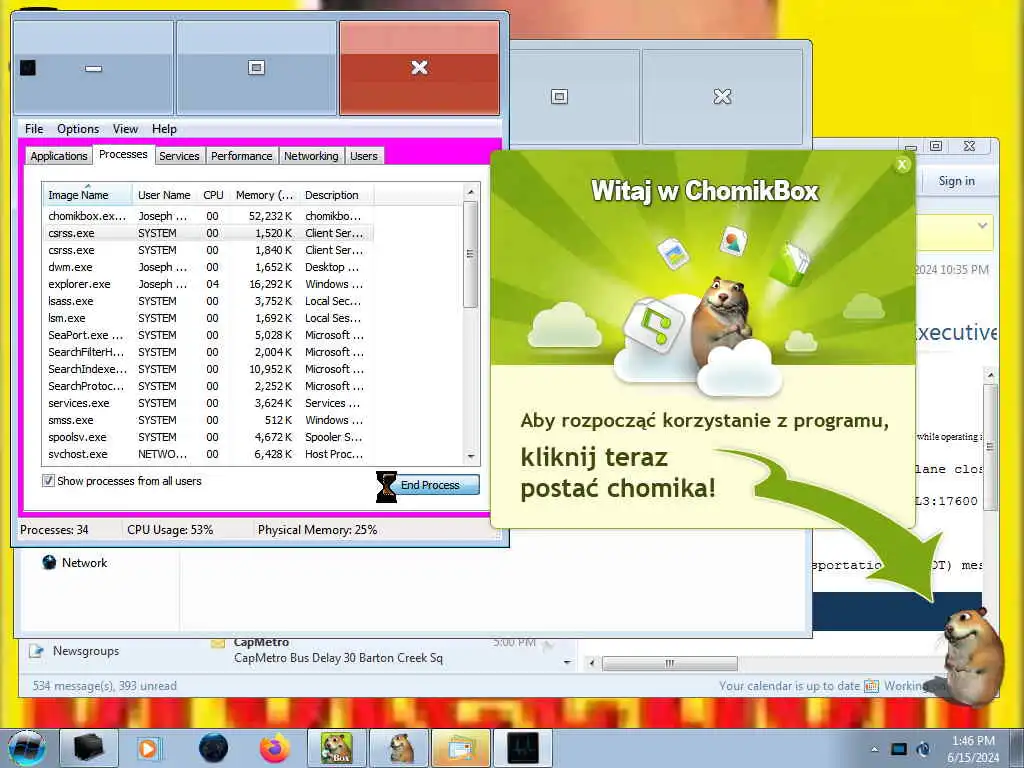This screenshot has height=768, width=1024.
Task: Click the CapMetro folder message icon
Action: [218, 644]
